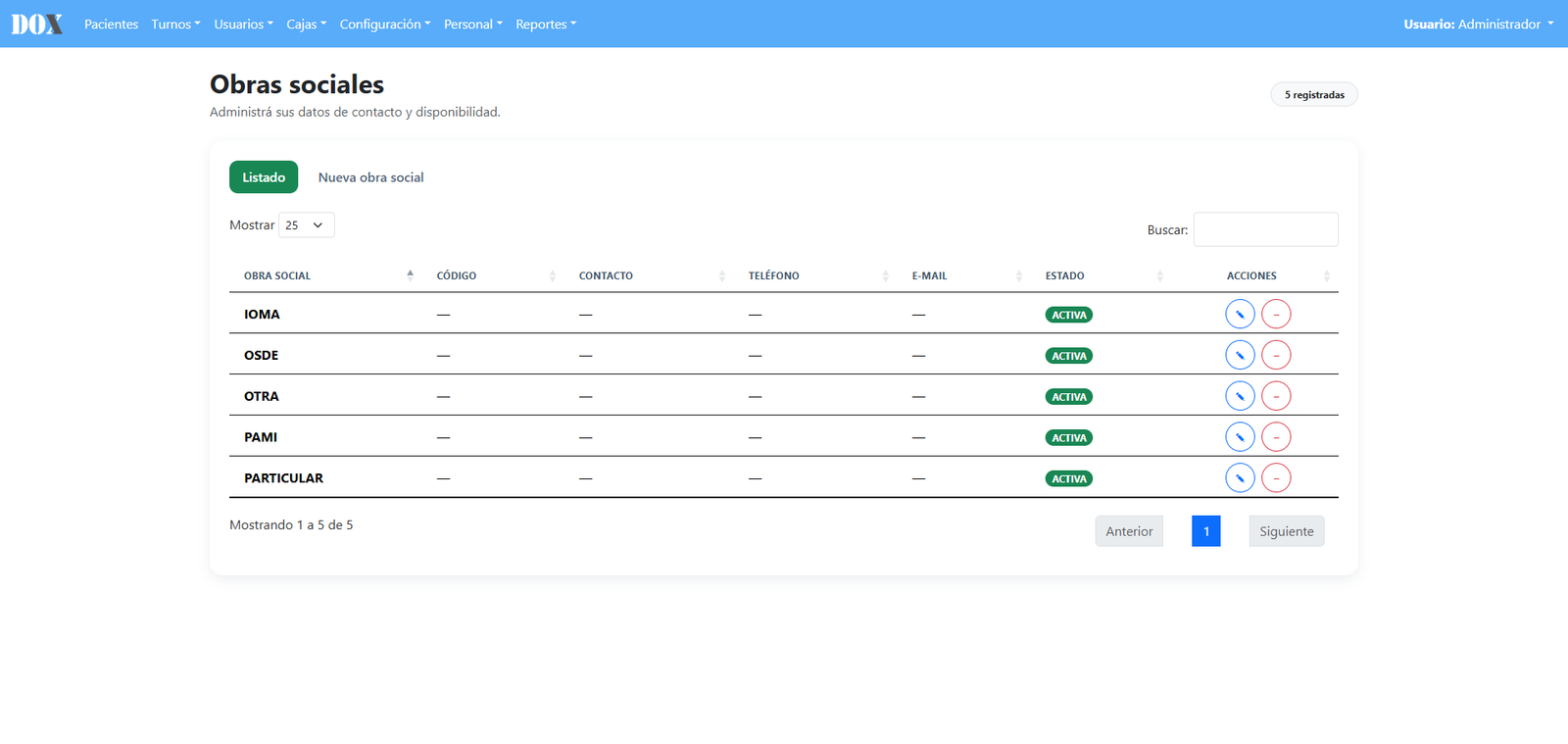The image size is (1568, 744).
Task: Switch to Nueva obra social tab
Action: point(370,177)
